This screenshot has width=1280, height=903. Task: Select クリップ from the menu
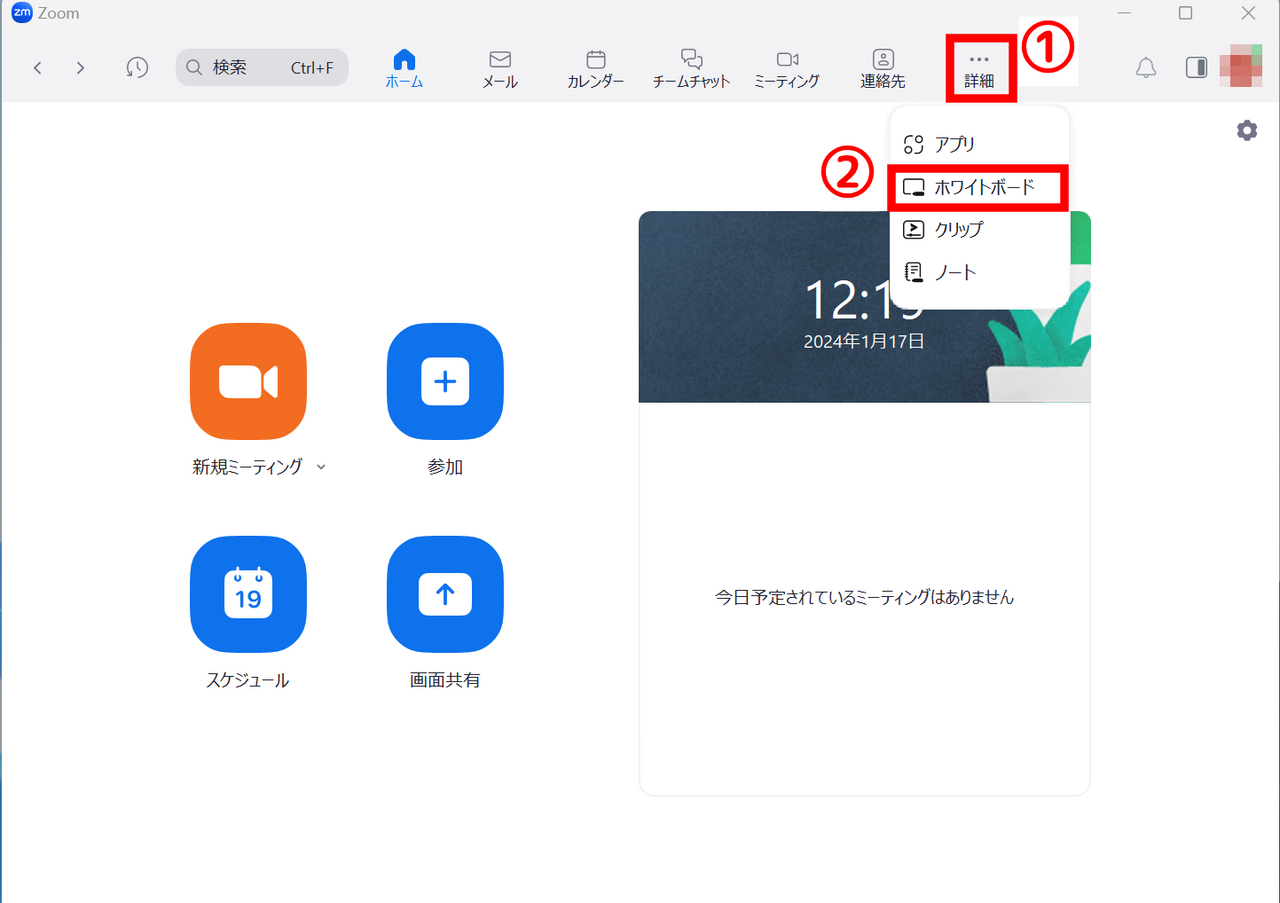point(980,229)
